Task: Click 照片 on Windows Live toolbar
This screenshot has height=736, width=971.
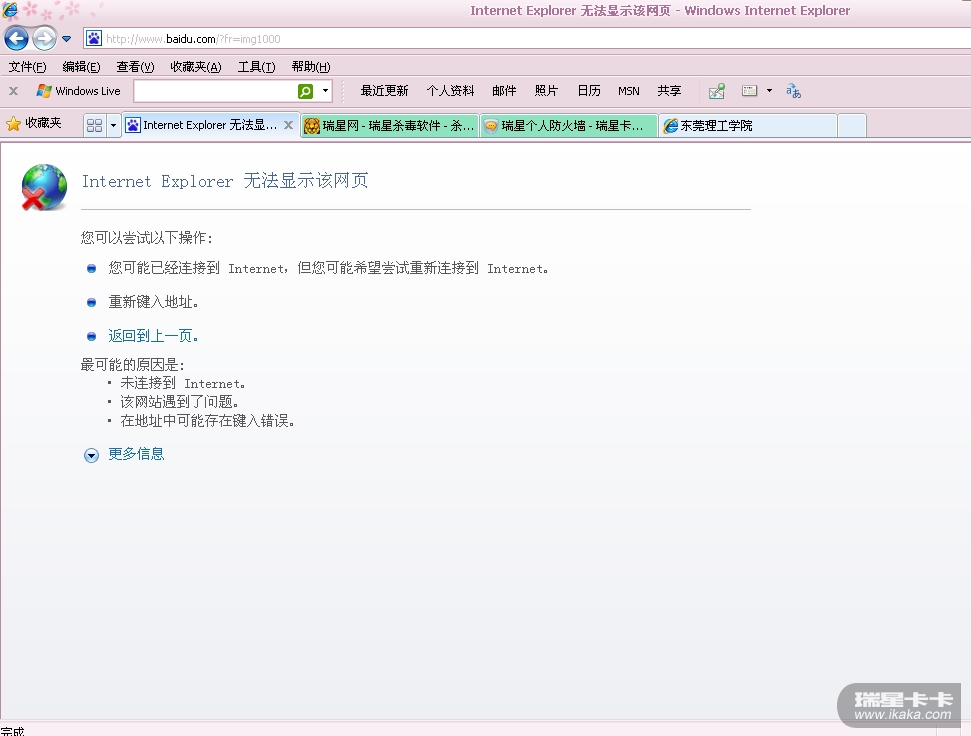Action: pos(546,91)
